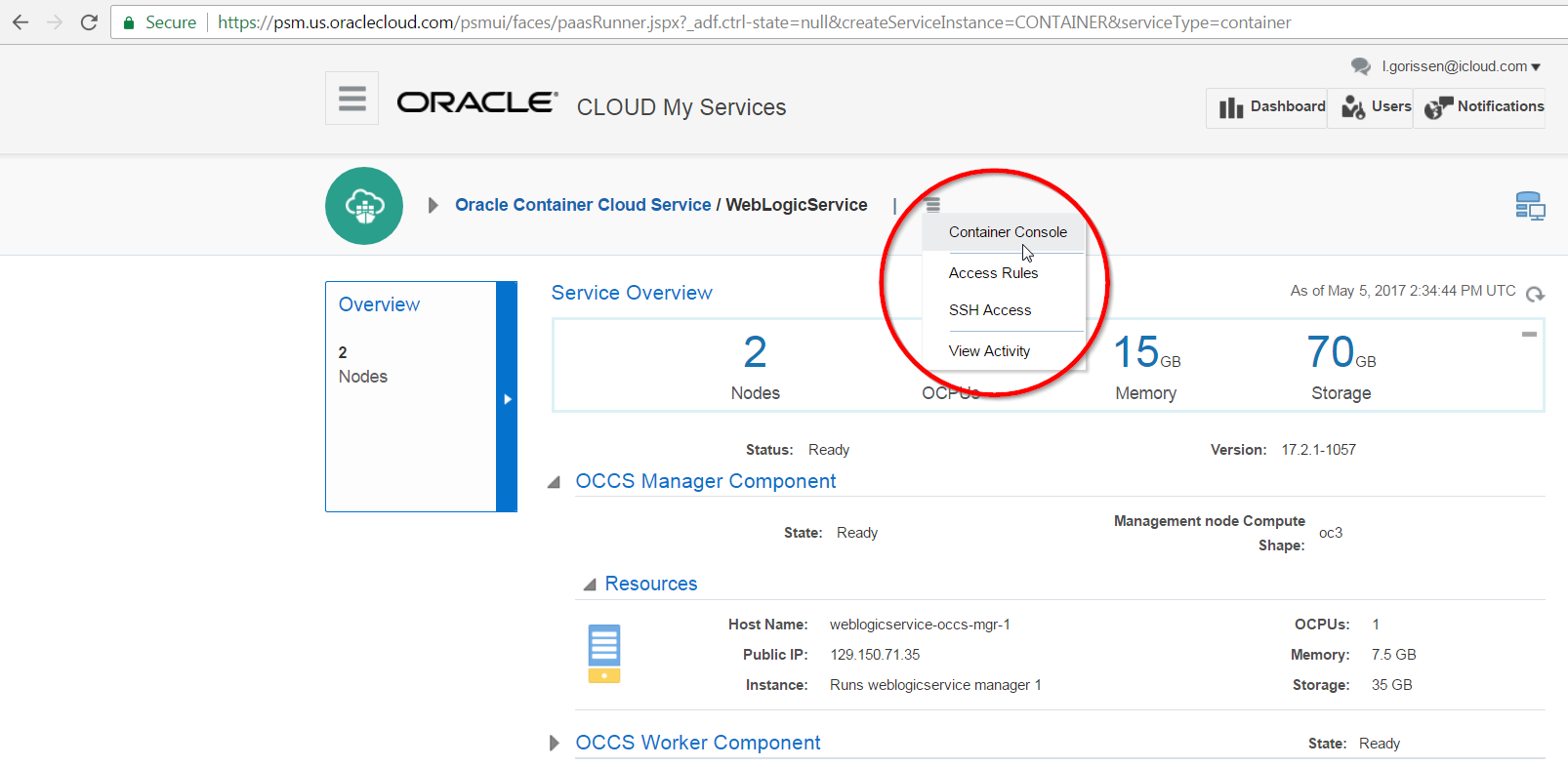
Task: Go back using browser back arrow
Action: (21, 21)
